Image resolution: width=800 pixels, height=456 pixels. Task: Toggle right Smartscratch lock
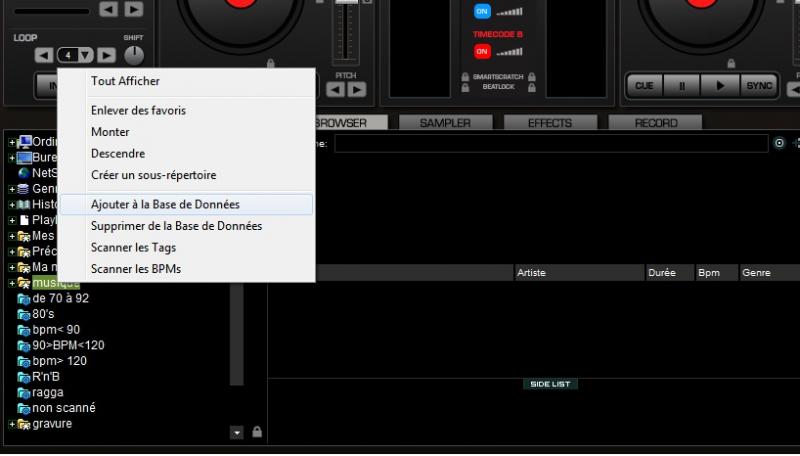532,77
